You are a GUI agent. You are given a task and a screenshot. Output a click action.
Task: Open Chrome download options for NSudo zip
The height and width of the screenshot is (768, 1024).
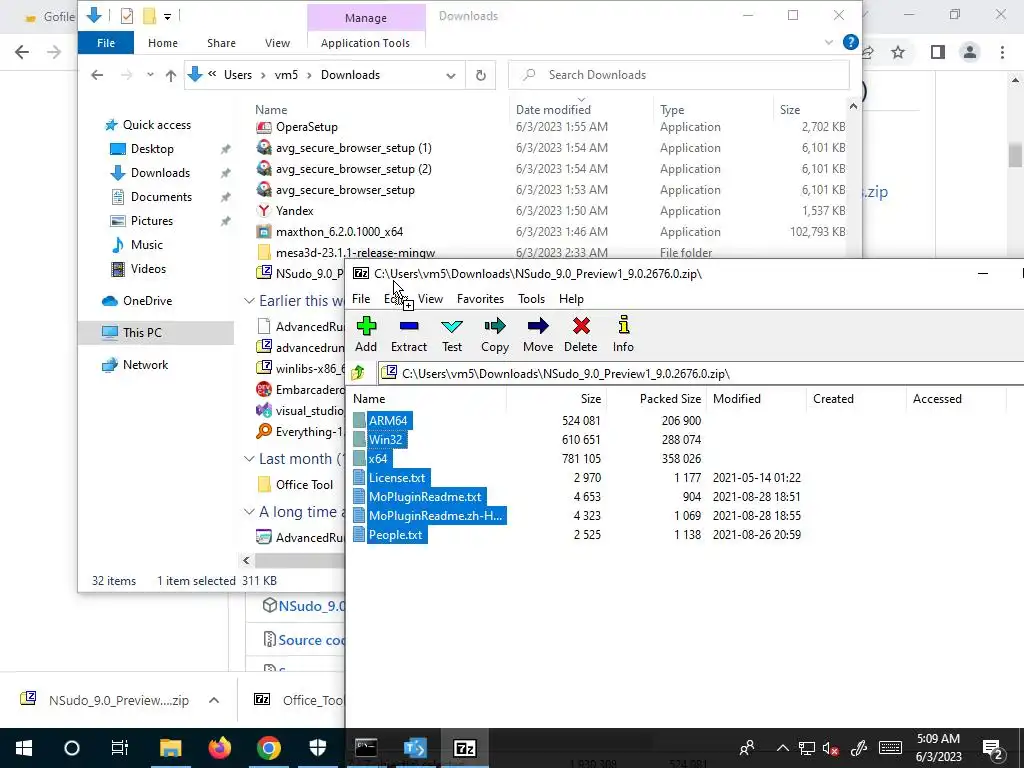coord(214,700)
